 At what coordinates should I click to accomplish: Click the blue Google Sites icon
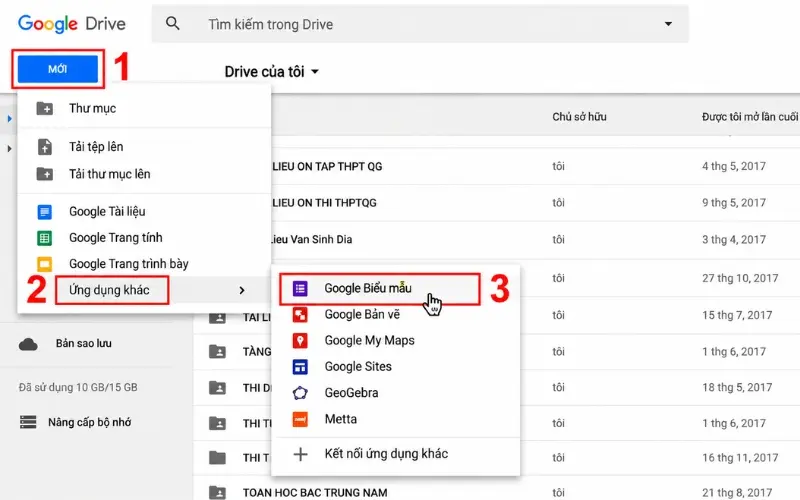point(300,367)
